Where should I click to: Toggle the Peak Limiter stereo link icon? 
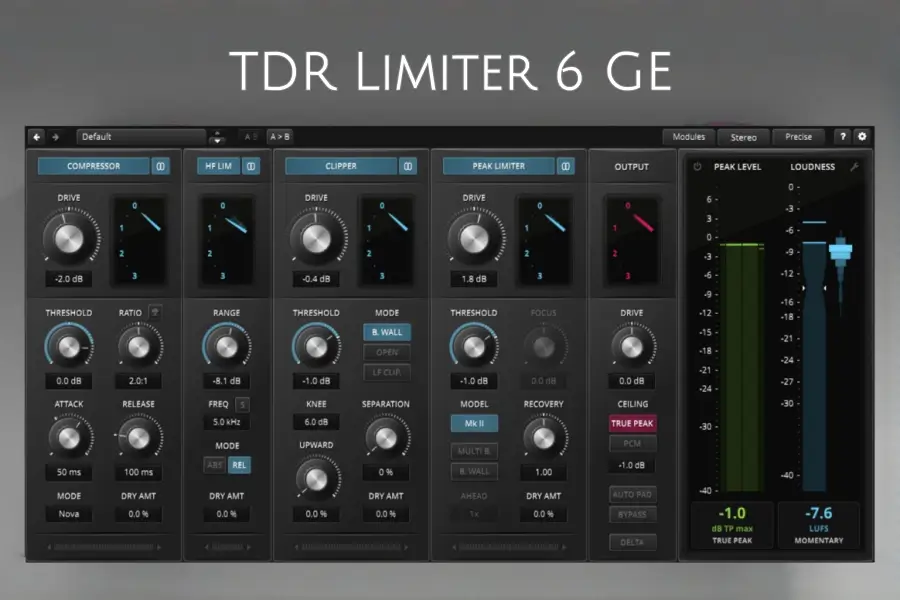click(565, 166)
